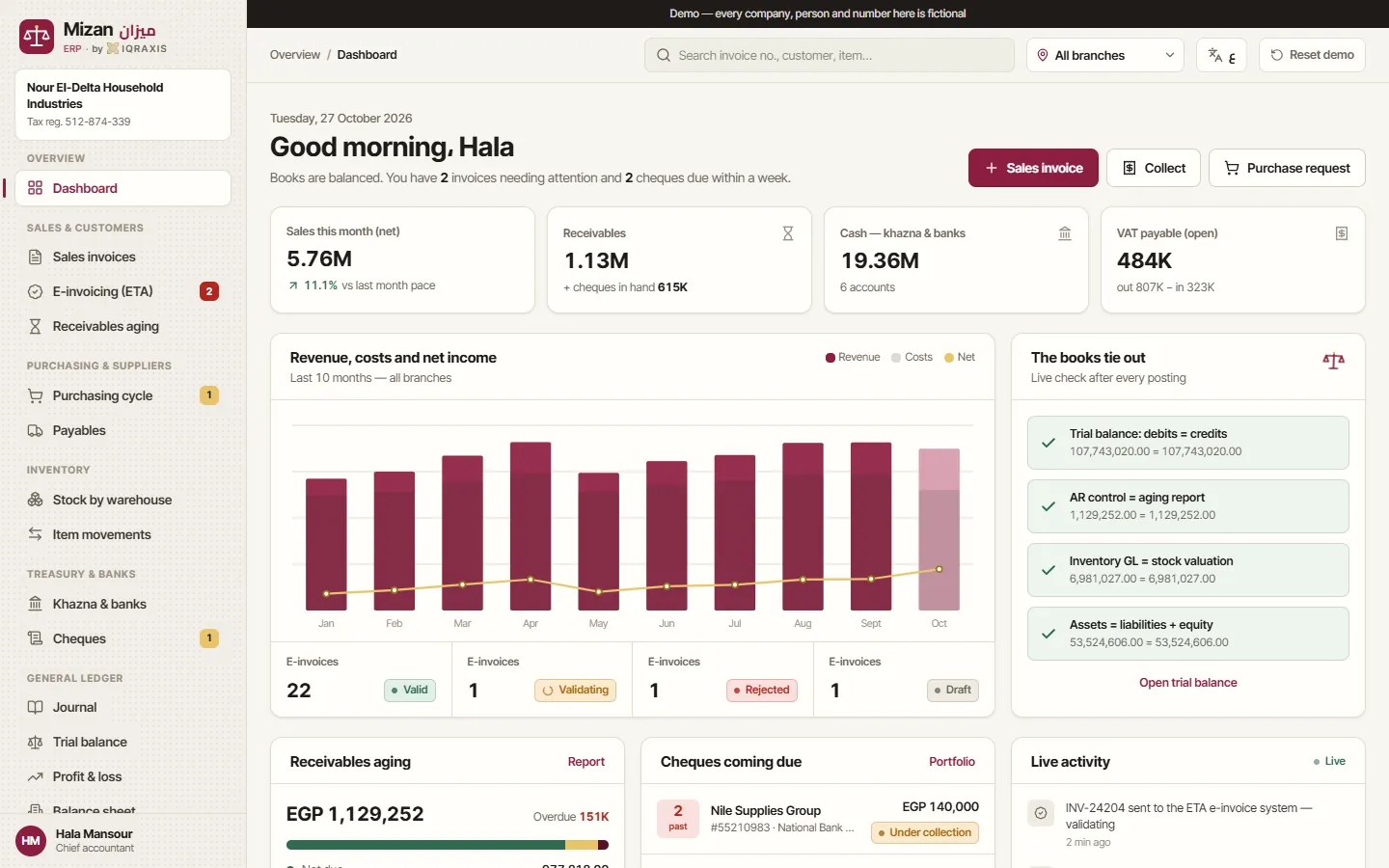1389x868 pixels.
Task: Open the Receivables aging Report link
Action: pos(586,761)
